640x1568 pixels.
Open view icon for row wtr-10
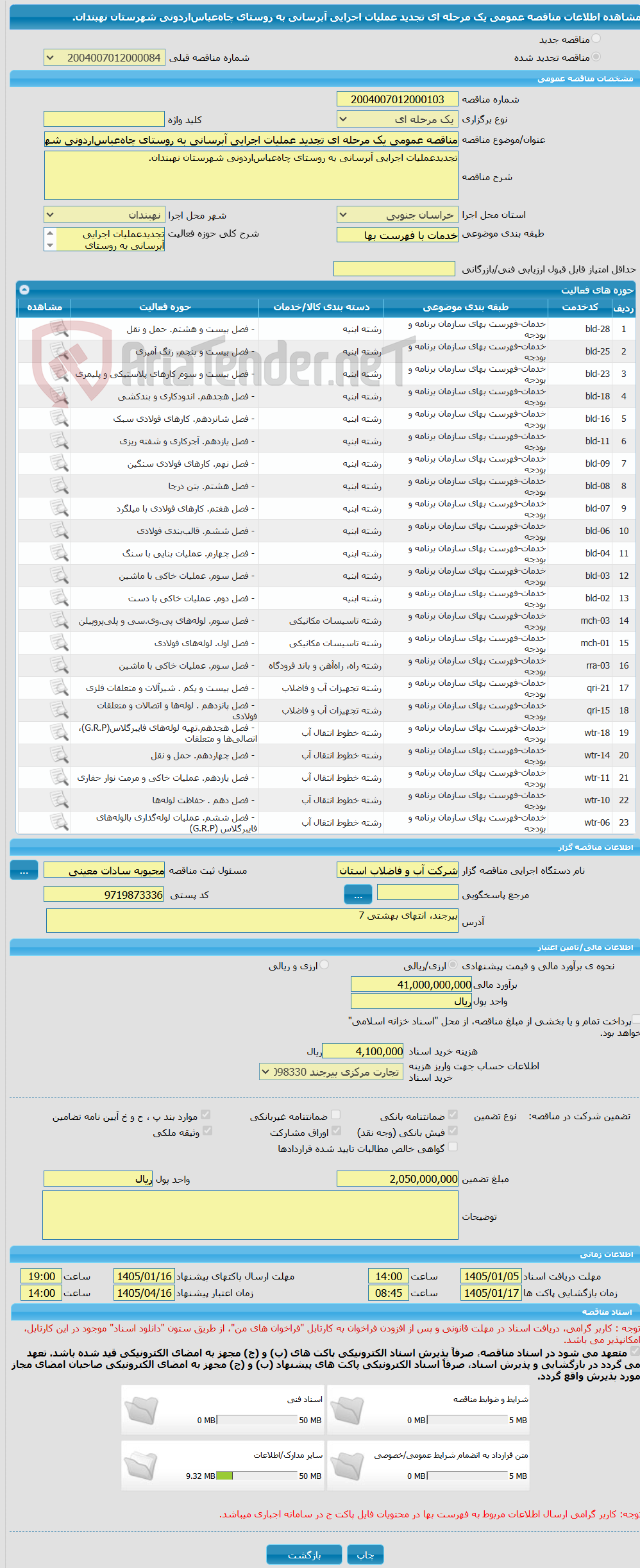pos(59,800)
